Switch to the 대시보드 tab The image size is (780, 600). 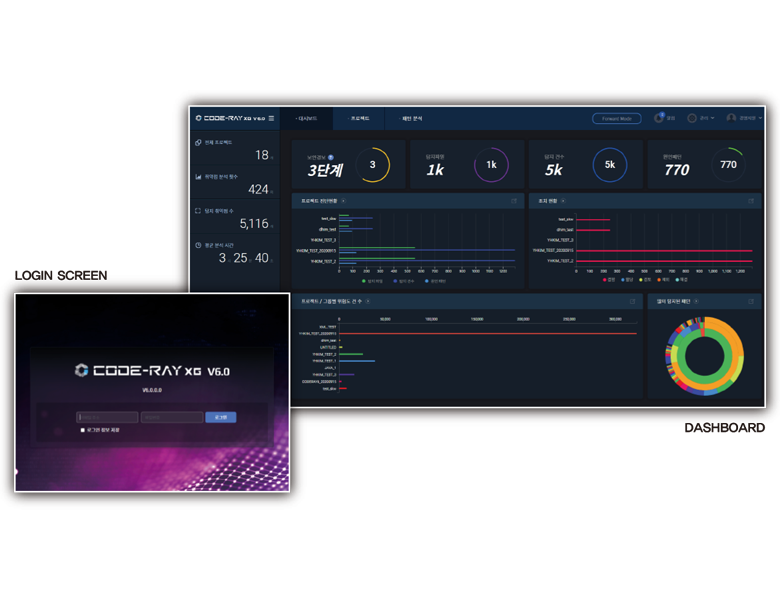coord(307,118)
